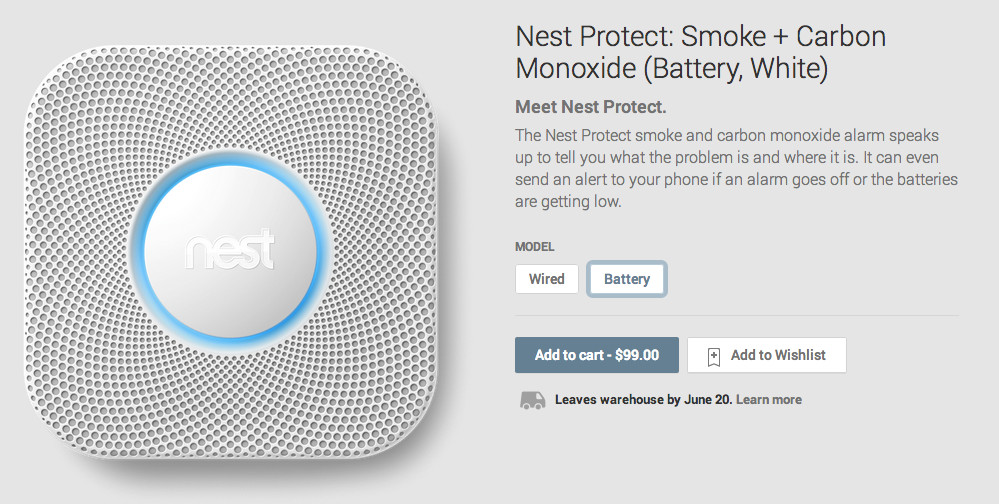999x504 pixels.
Task: Click the MODEL label above the options
Action: [535, 247]
